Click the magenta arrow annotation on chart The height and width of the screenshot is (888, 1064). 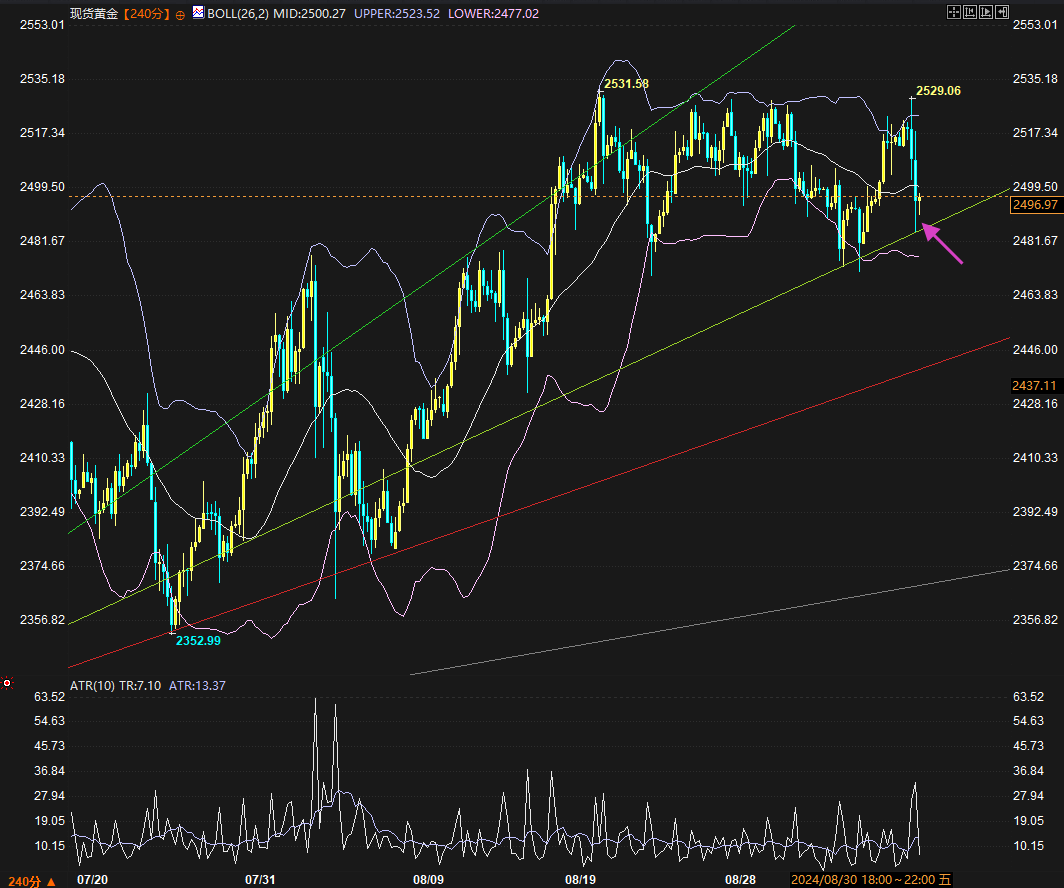[x=942, y=244]
